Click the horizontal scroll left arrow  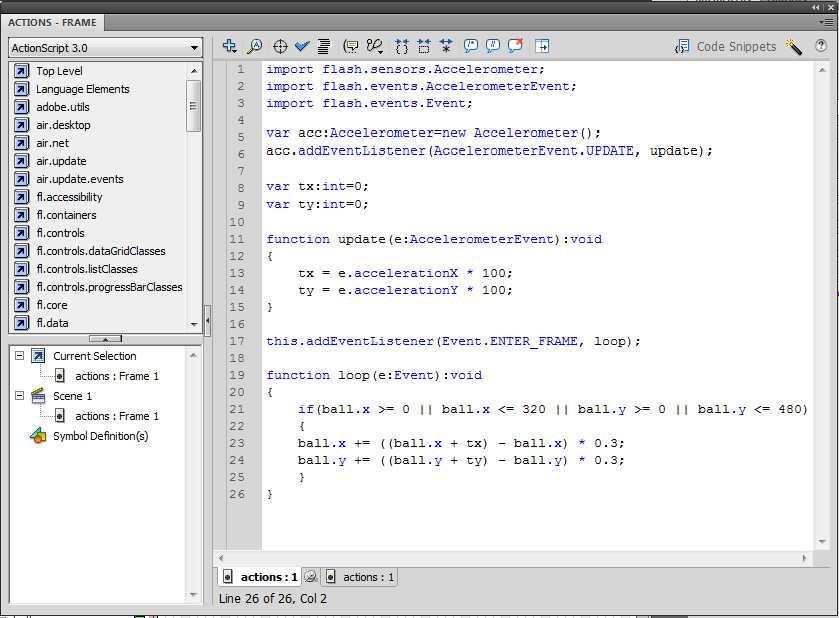(x=221, y=558)
